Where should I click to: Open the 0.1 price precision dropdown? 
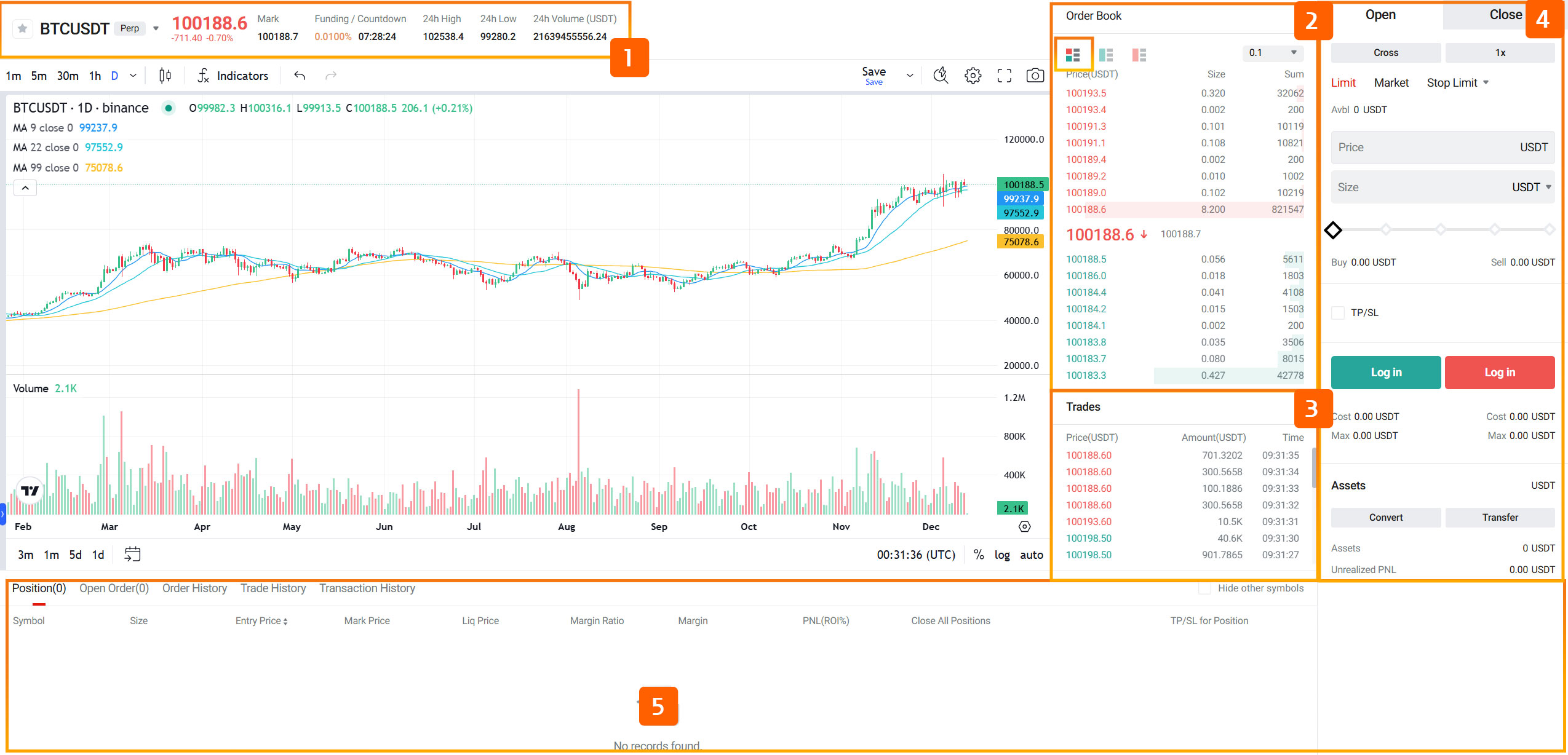pyautogui.click(x=1273, y=53)
